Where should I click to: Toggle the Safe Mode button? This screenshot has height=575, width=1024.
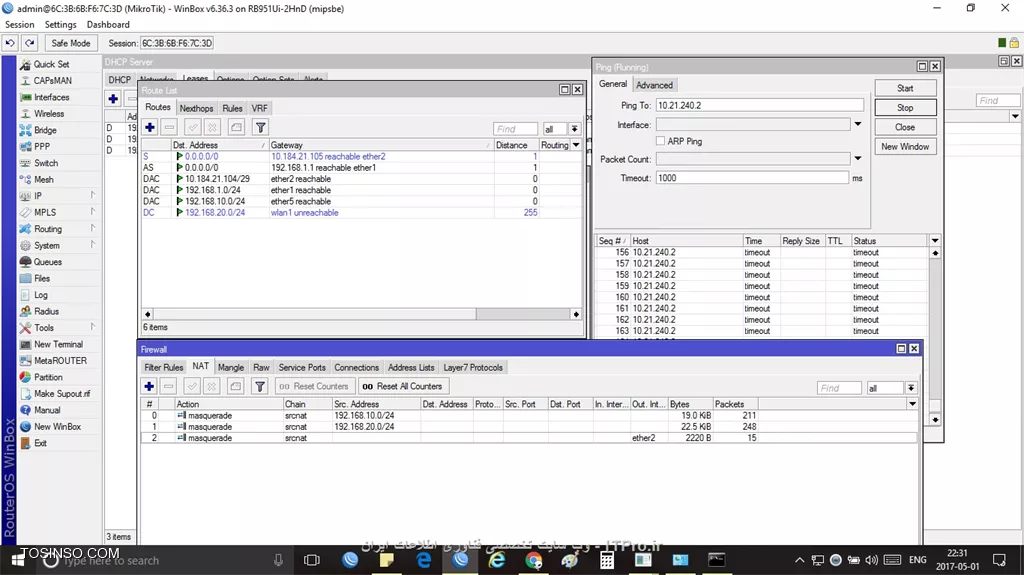coord(71,43)
